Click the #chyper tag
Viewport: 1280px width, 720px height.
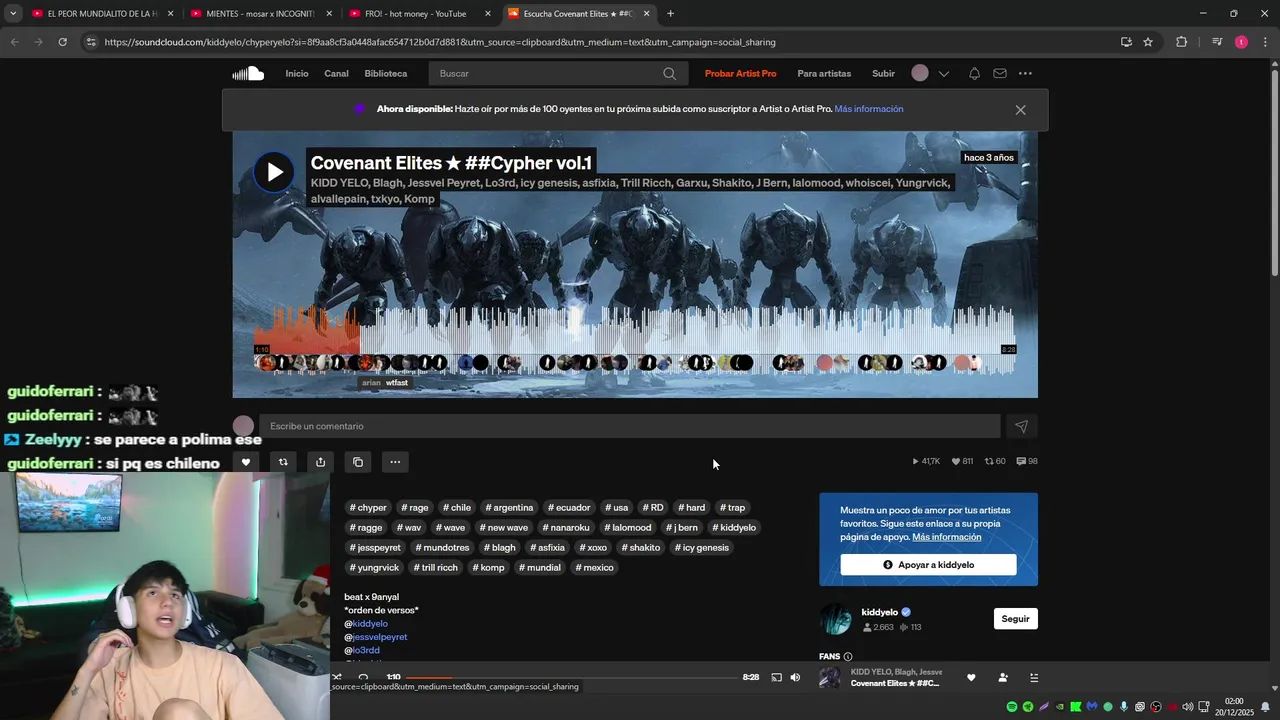click(x=368, y=507)
